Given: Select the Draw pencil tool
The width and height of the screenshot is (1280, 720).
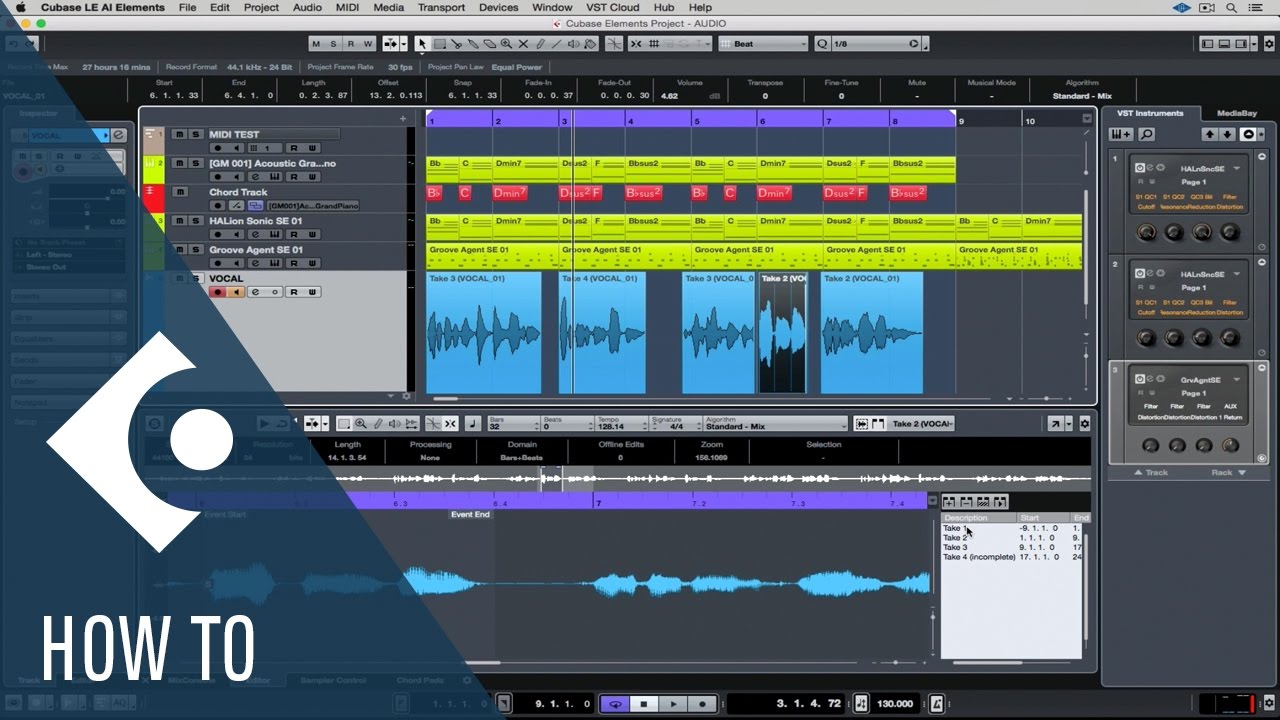Looking at the screenshot, I should 540,44.
